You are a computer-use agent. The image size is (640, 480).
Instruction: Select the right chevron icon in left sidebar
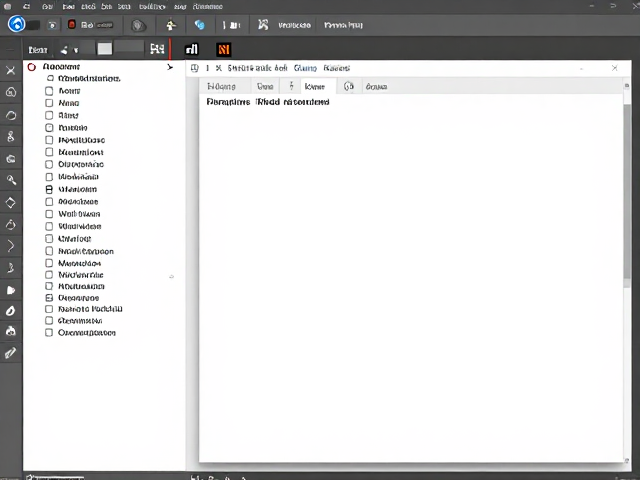pyautogui.click(x=11, y=246)
